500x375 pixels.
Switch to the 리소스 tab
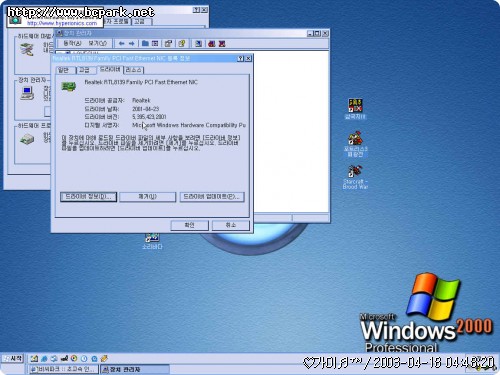[134, 70]
